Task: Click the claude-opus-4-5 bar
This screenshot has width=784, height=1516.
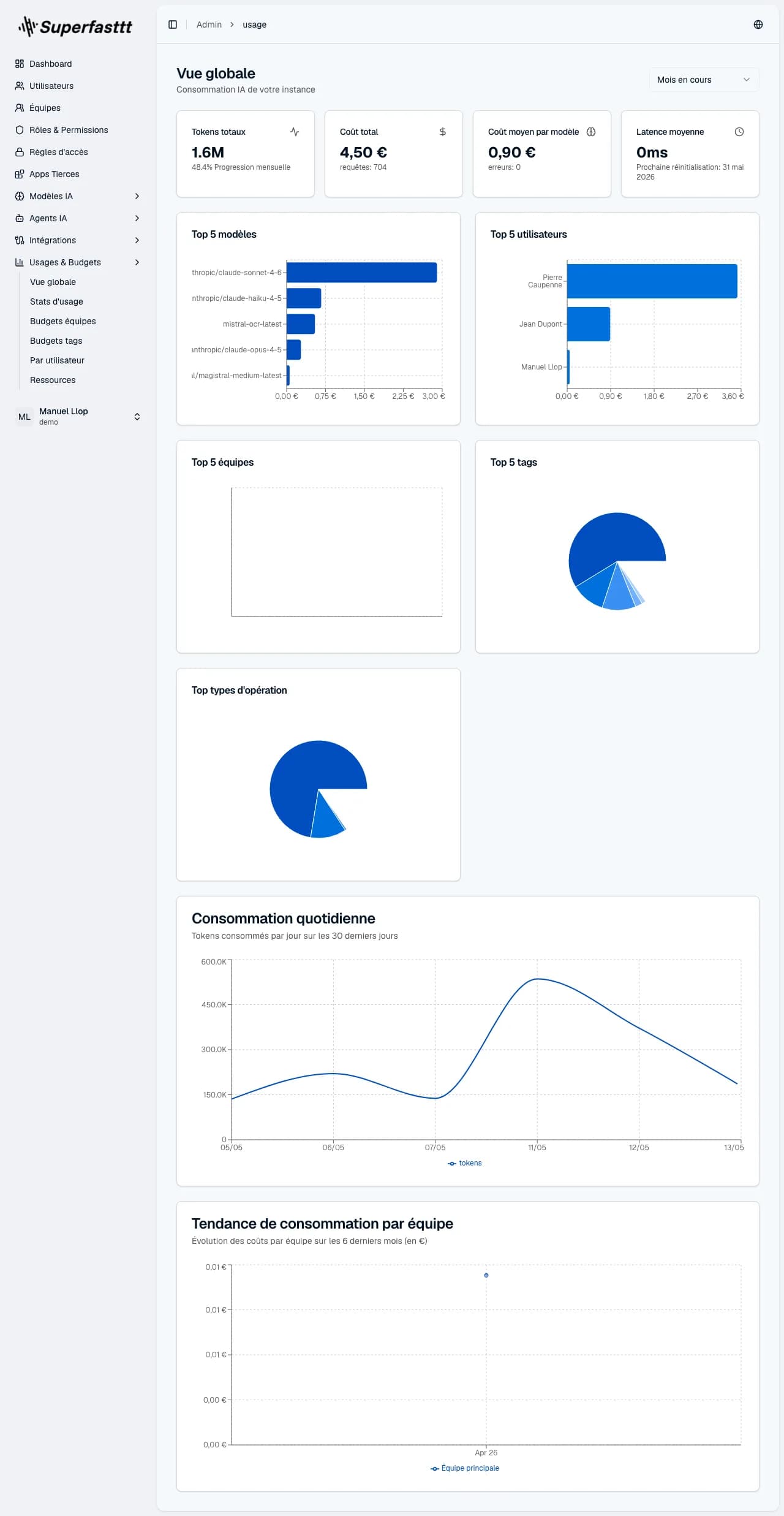Action: 293,350
